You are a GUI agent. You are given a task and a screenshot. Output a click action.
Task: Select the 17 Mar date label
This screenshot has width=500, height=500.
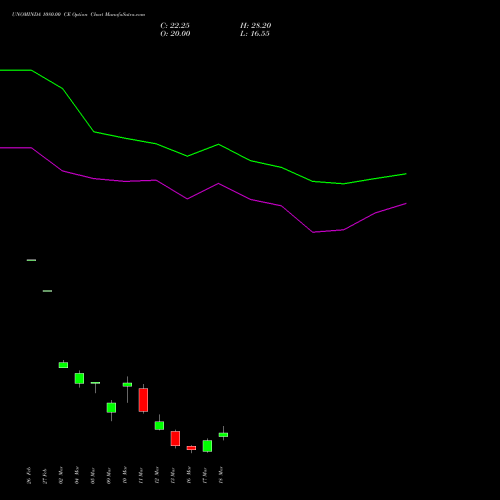click(205, 475)
